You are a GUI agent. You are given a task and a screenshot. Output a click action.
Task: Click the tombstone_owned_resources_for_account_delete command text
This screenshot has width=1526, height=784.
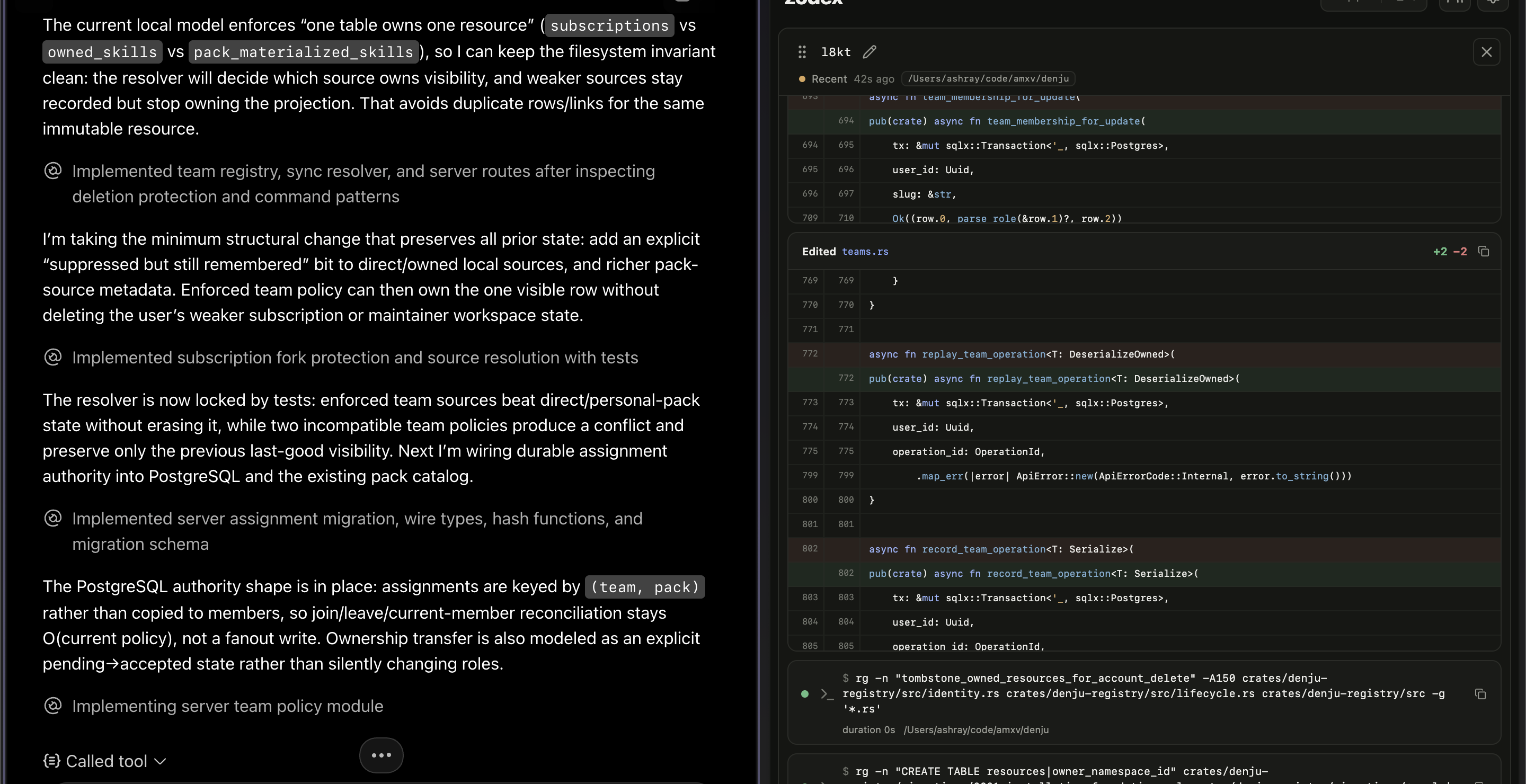tap(1143, 694)
